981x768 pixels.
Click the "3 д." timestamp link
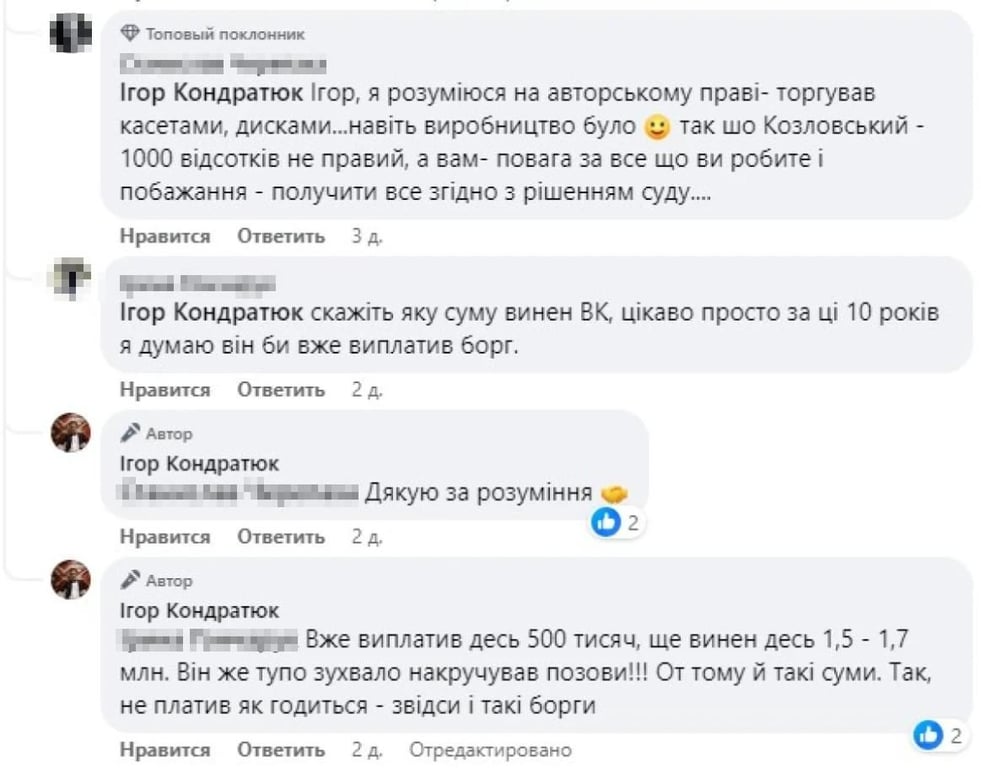point(362,237)
